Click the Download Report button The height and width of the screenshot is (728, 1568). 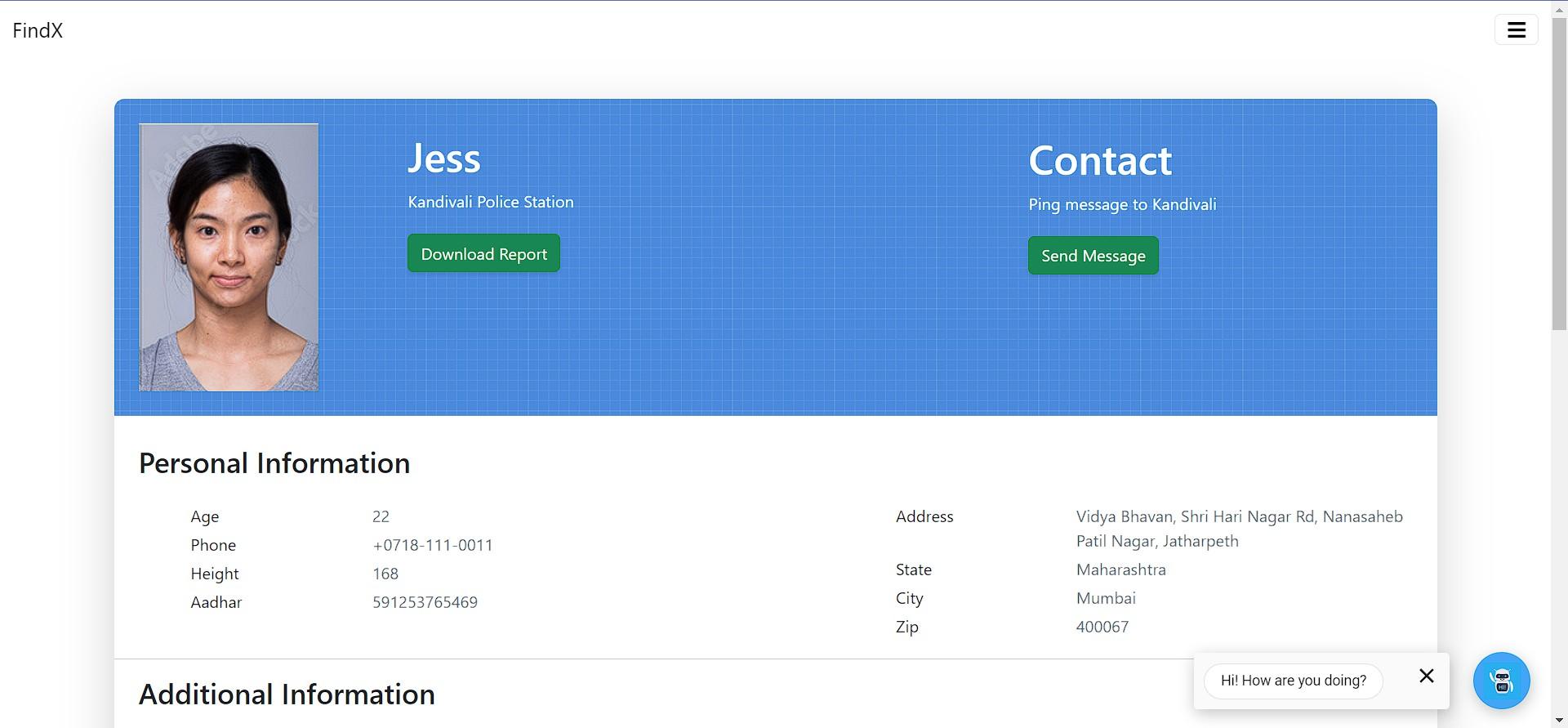pos(483,253)
